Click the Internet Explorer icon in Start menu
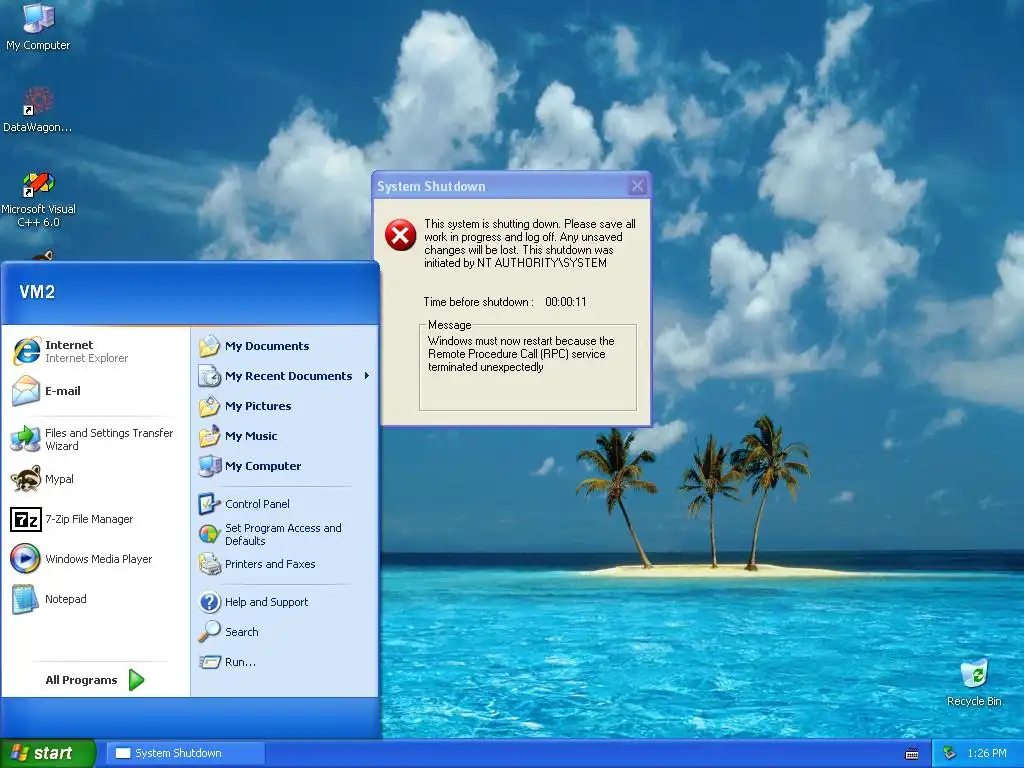The width and height of the screenshot is (1024, 768). (26, 351)
